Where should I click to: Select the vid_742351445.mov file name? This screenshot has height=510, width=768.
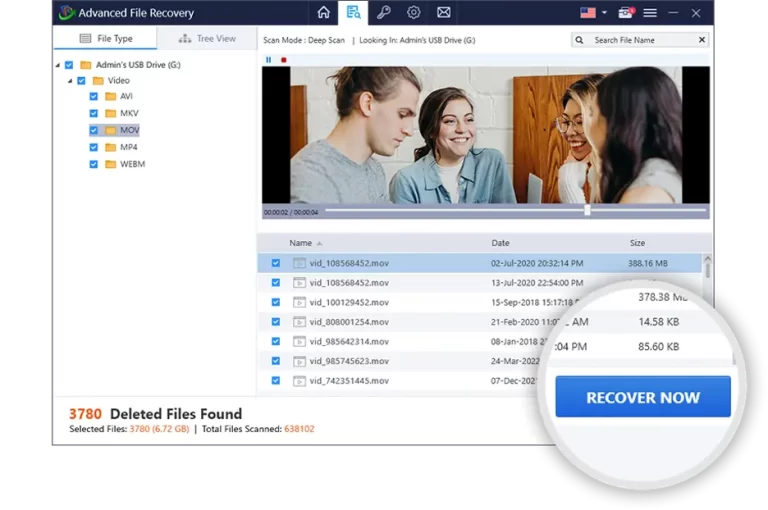point(349,381)
